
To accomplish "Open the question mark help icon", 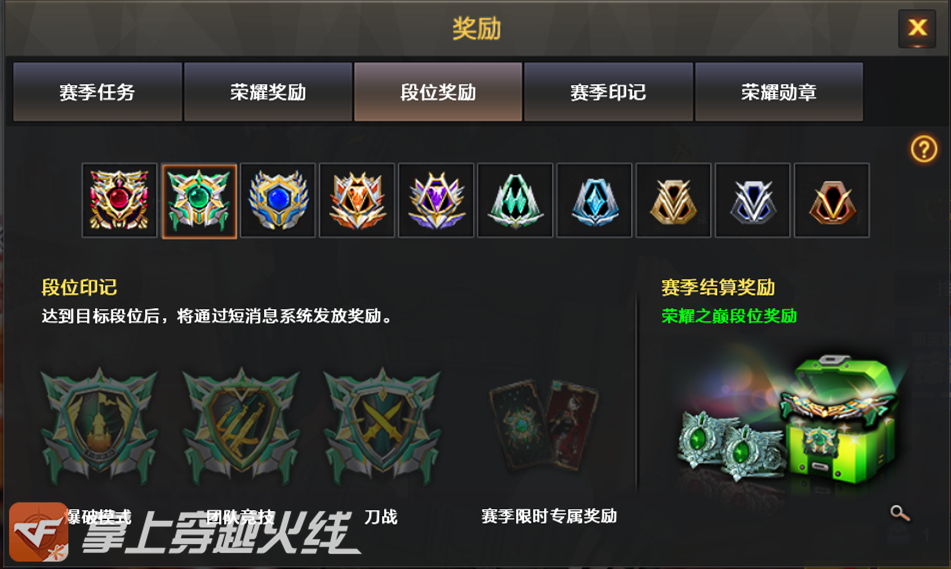I will click(924, 149).
